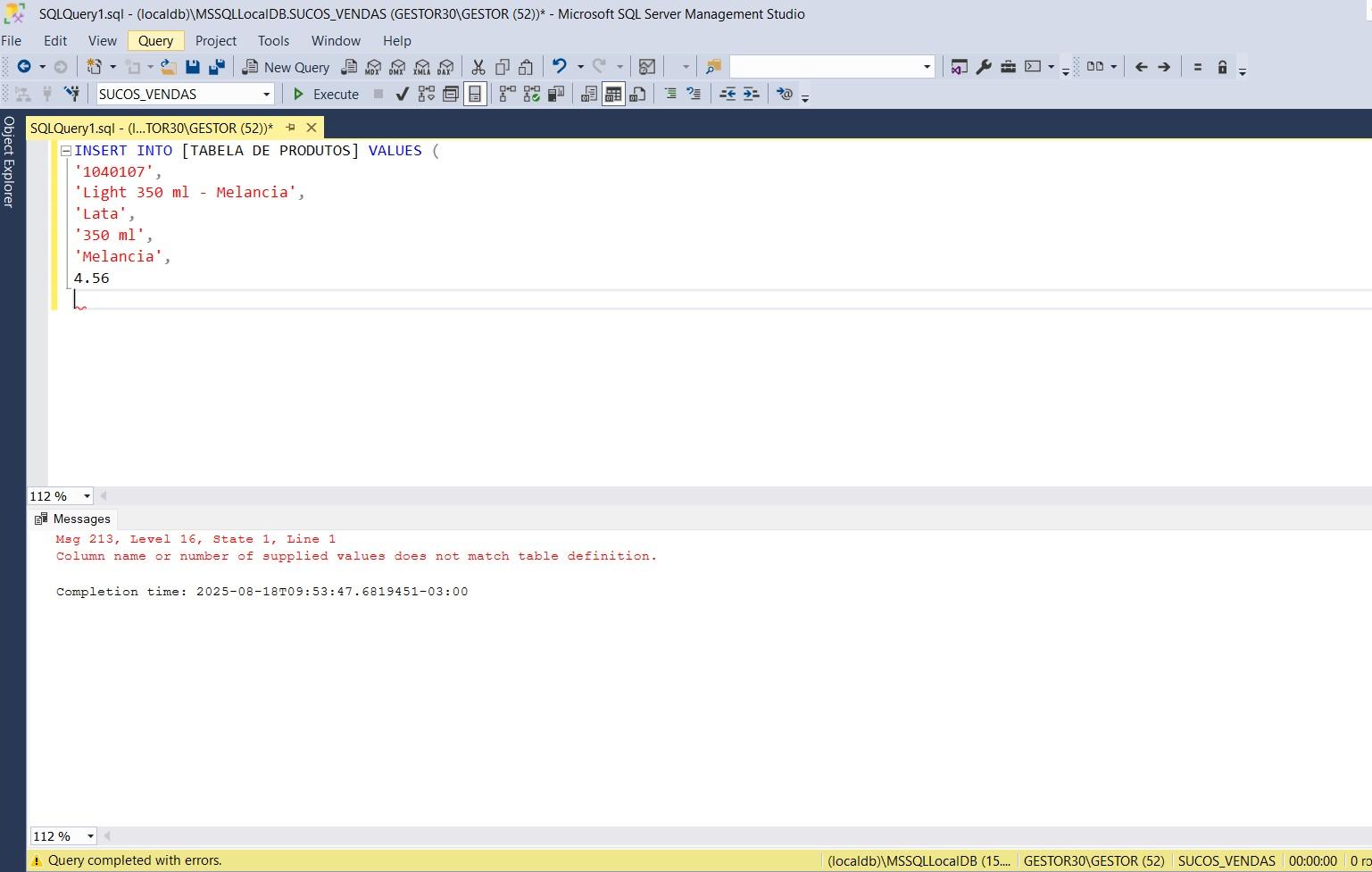Uncomment the selected lines
The image size is (1372, 872).
pos(694,94)
